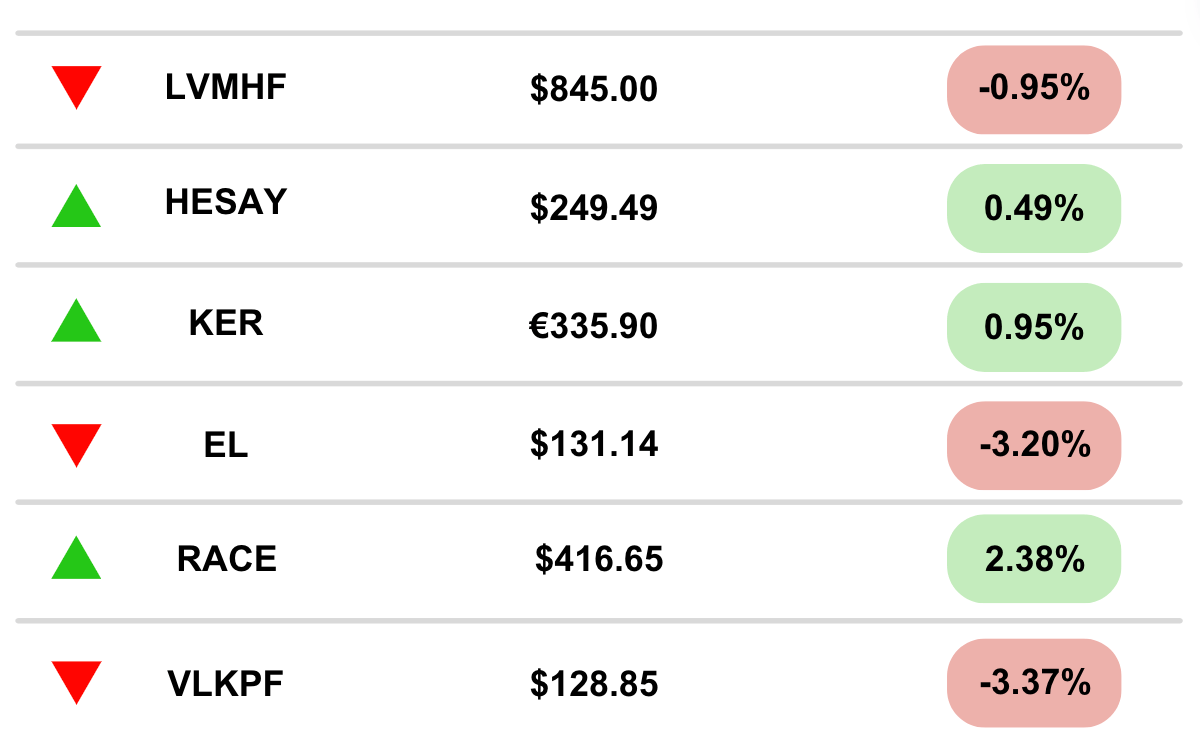Click the green 0.95% change badge
Image resolution: width=1200 pixels, height=746 pixels.
pos(1034,327)
